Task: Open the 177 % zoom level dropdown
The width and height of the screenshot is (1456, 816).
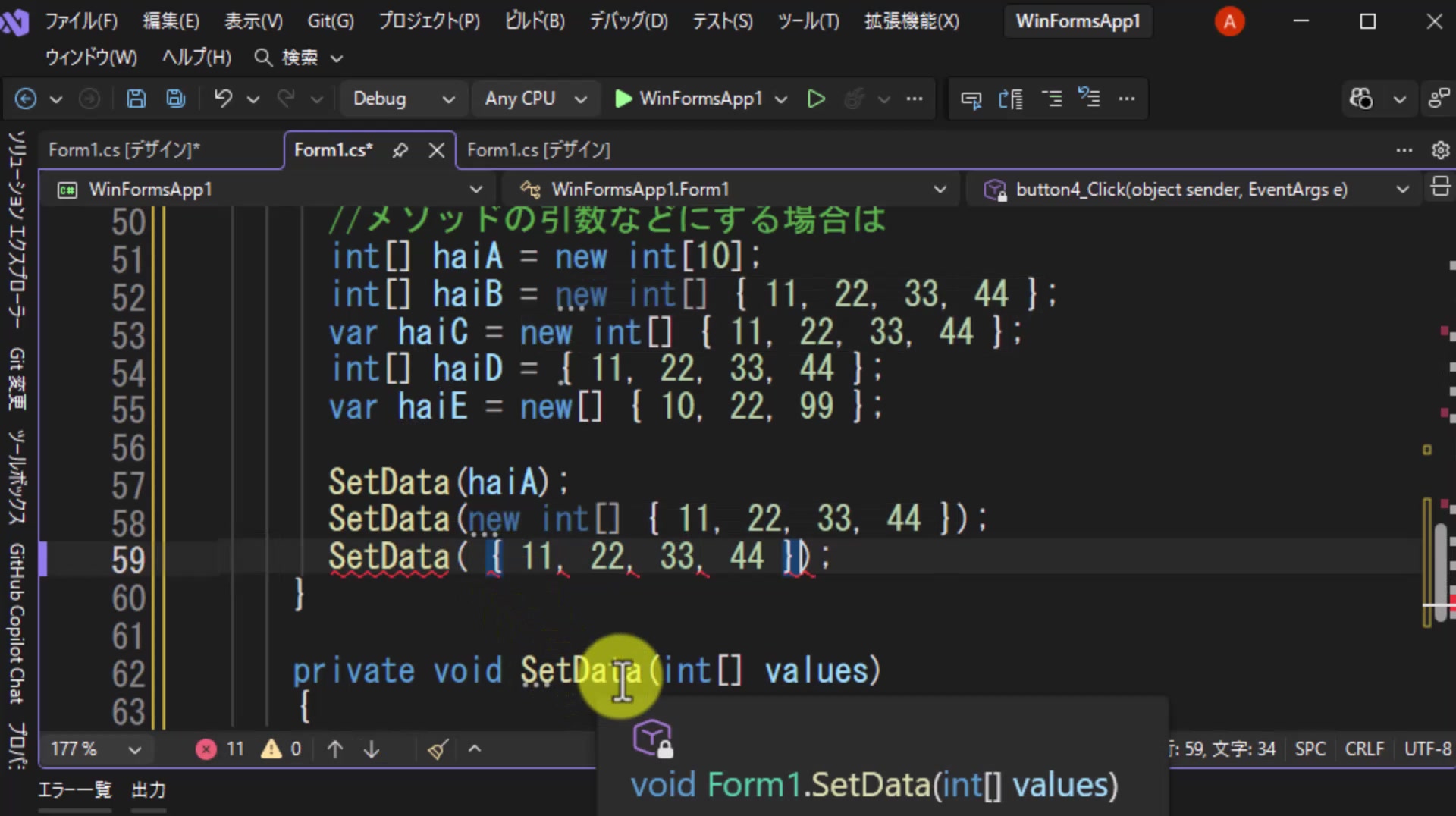Action: pos(95,749)
